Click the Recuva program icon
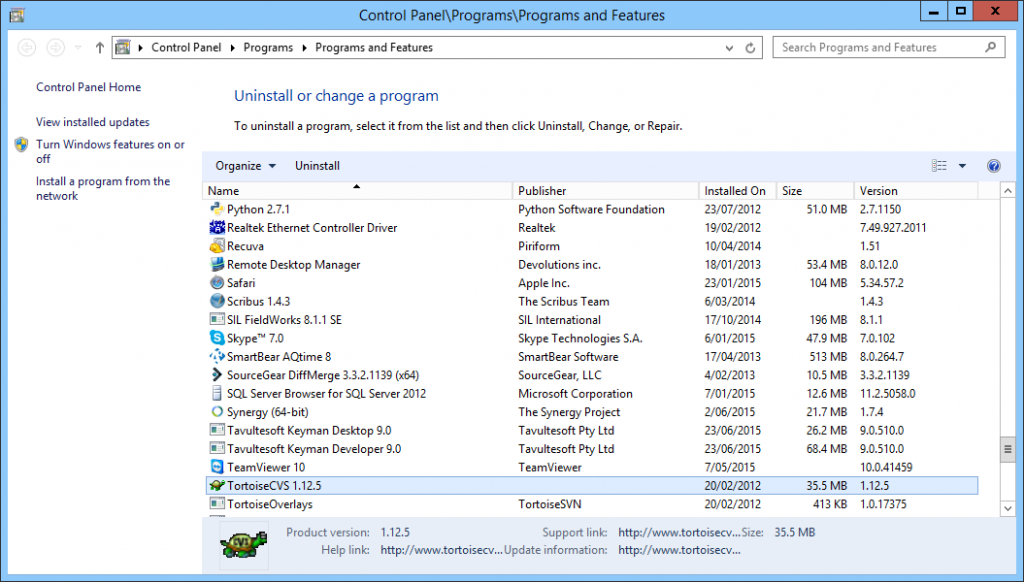The height and width of the screenshot is (582, 1024). click(x=217, y=246)
